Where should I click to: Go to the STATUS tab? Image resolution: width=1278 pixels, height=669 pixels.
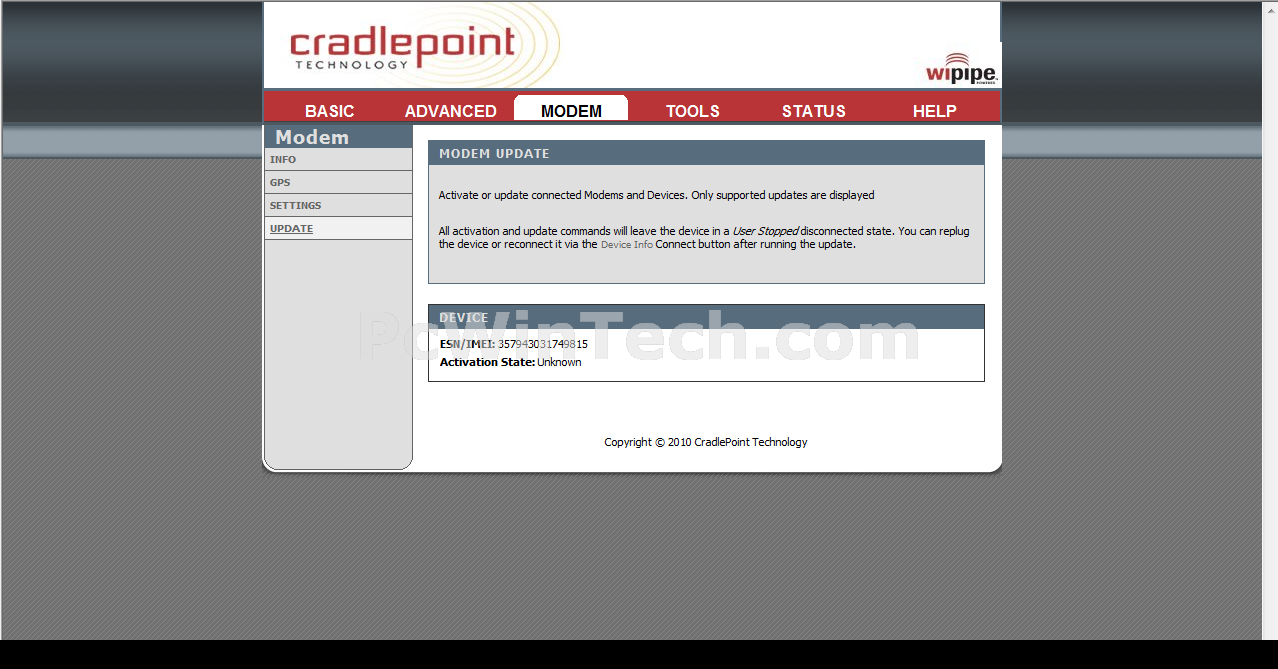[814, 111]
